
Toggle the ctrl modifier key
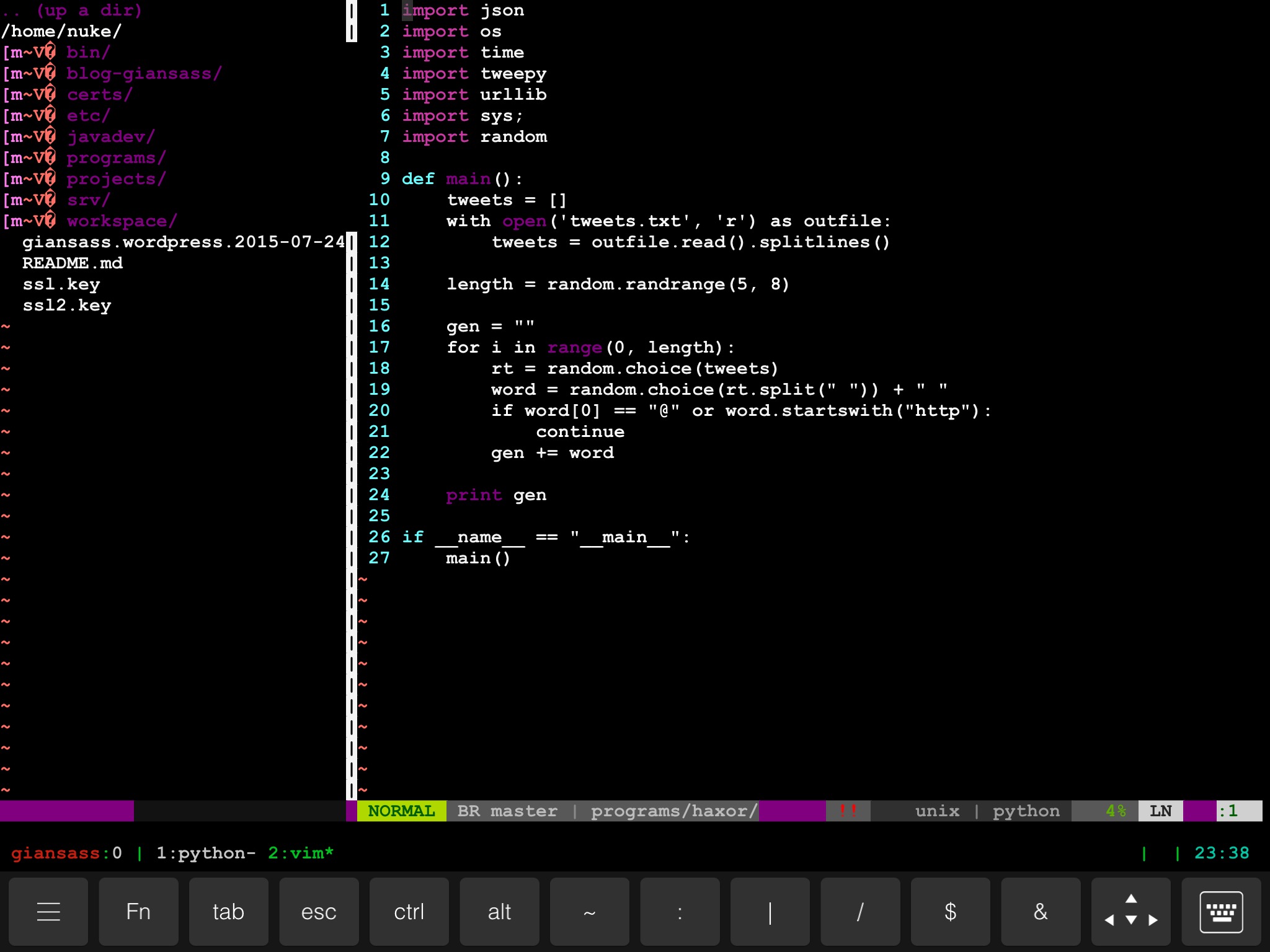(x=409, y=912)
